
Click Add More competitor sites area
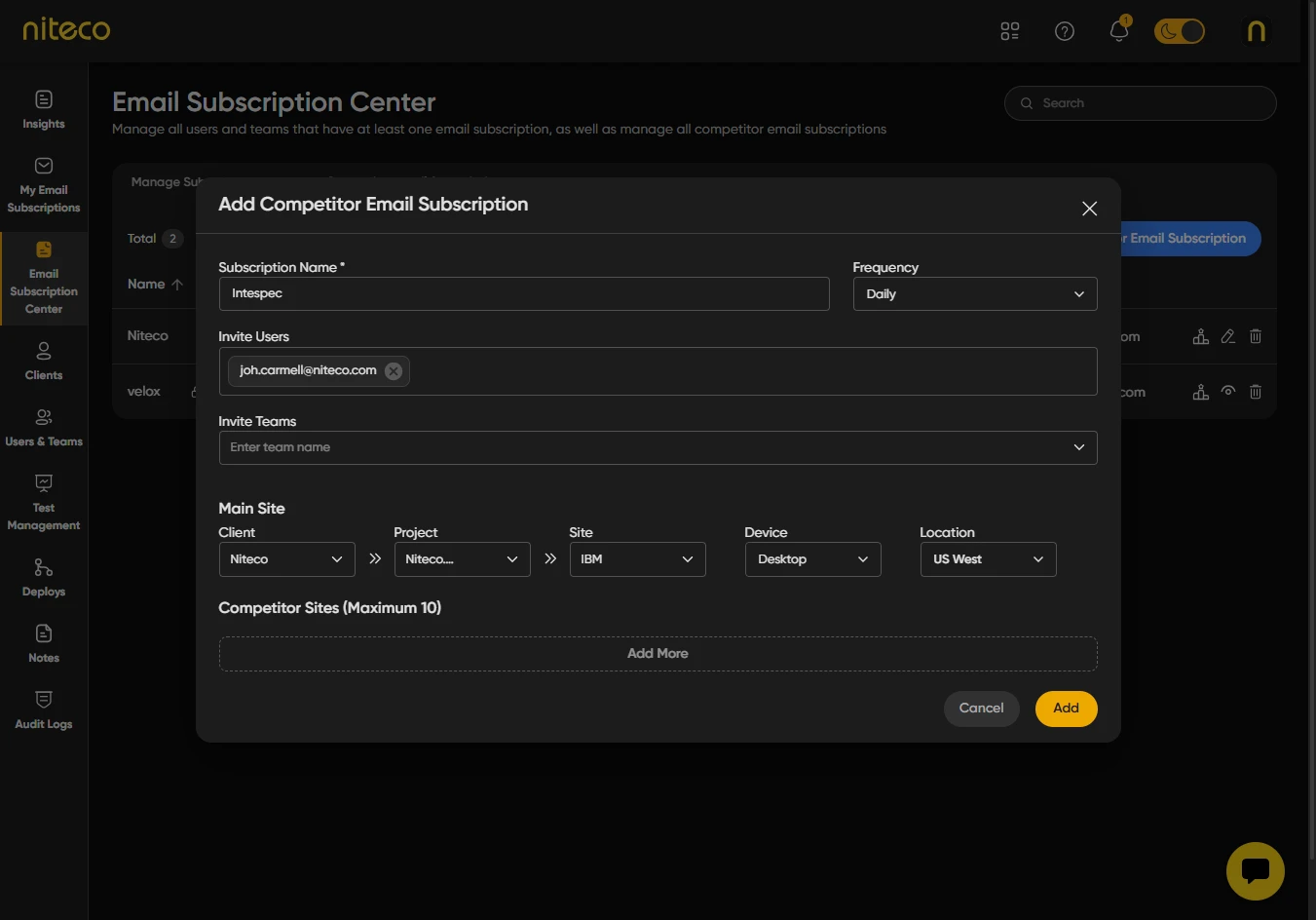658,654
